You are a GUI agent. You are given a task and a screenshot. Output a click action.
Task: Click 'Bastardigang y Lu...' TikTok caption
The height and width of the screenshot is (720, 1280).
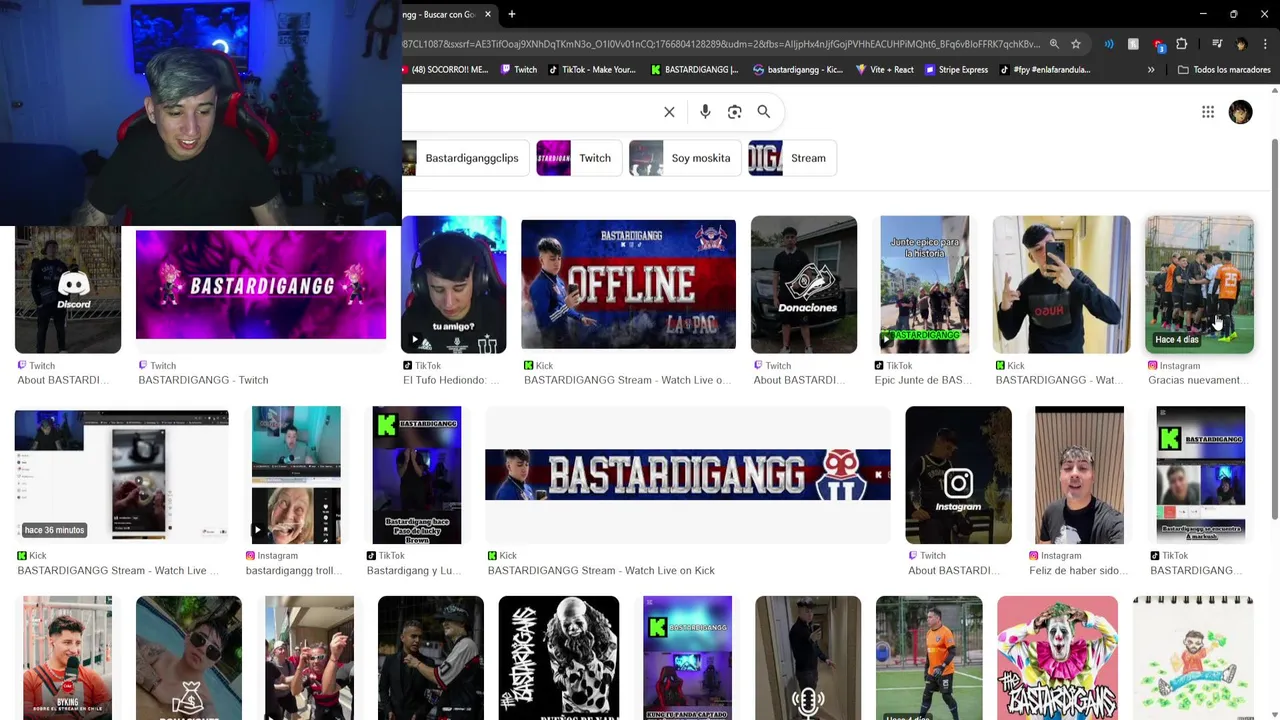414,570
